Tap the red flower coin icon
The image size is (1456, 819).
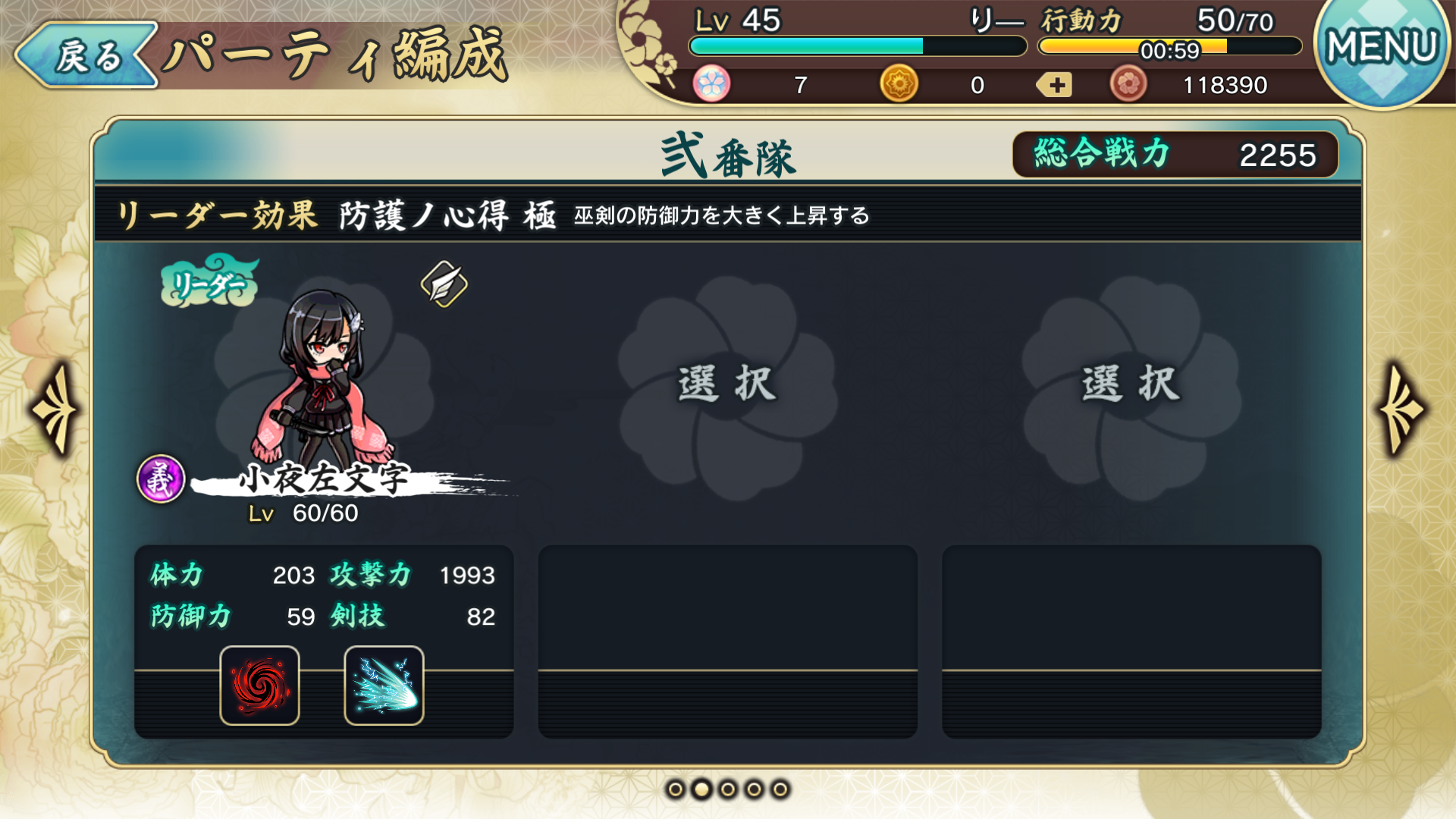coord(1128,84)
